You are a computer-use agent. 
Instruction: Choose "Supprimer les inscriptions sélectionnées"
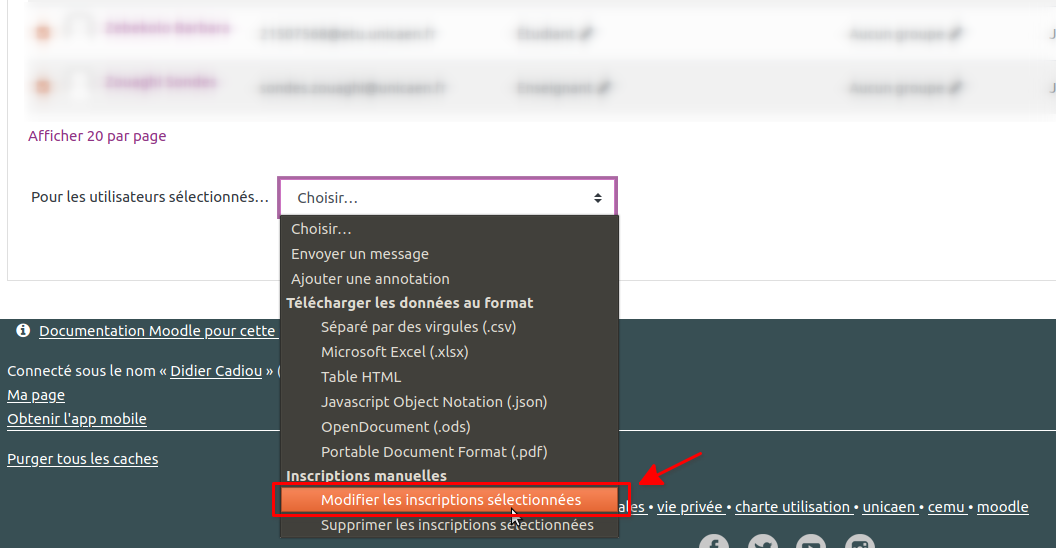click(457, 525)
